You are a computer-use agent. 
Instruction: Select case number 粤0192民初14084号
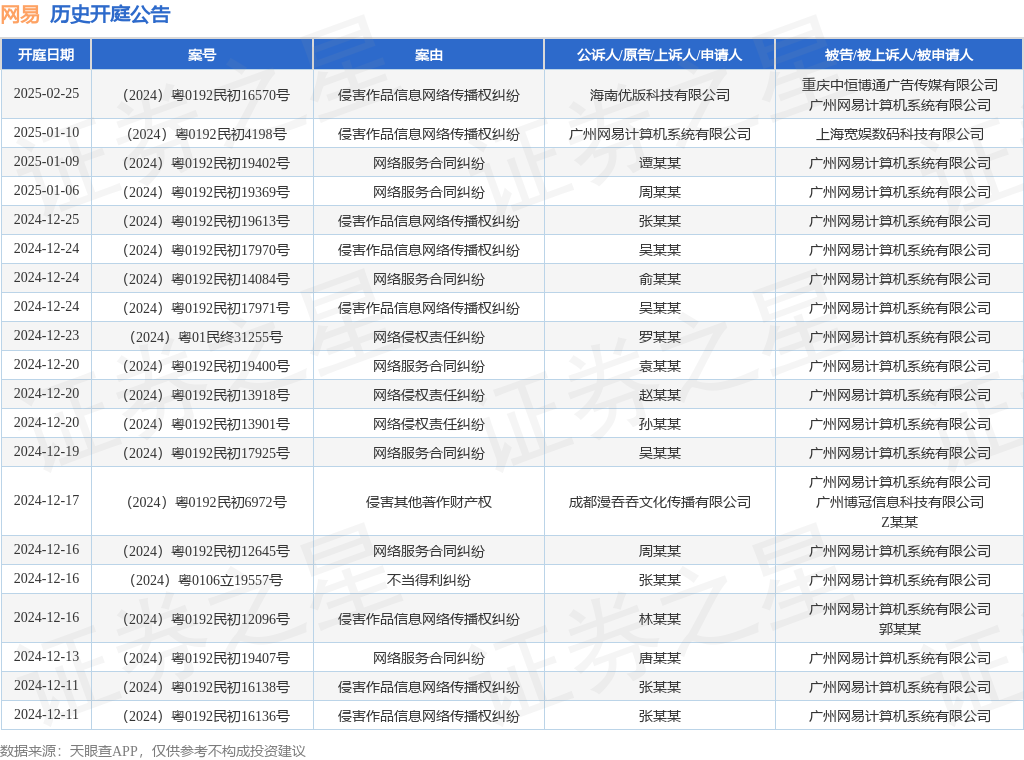pos(206,279)
